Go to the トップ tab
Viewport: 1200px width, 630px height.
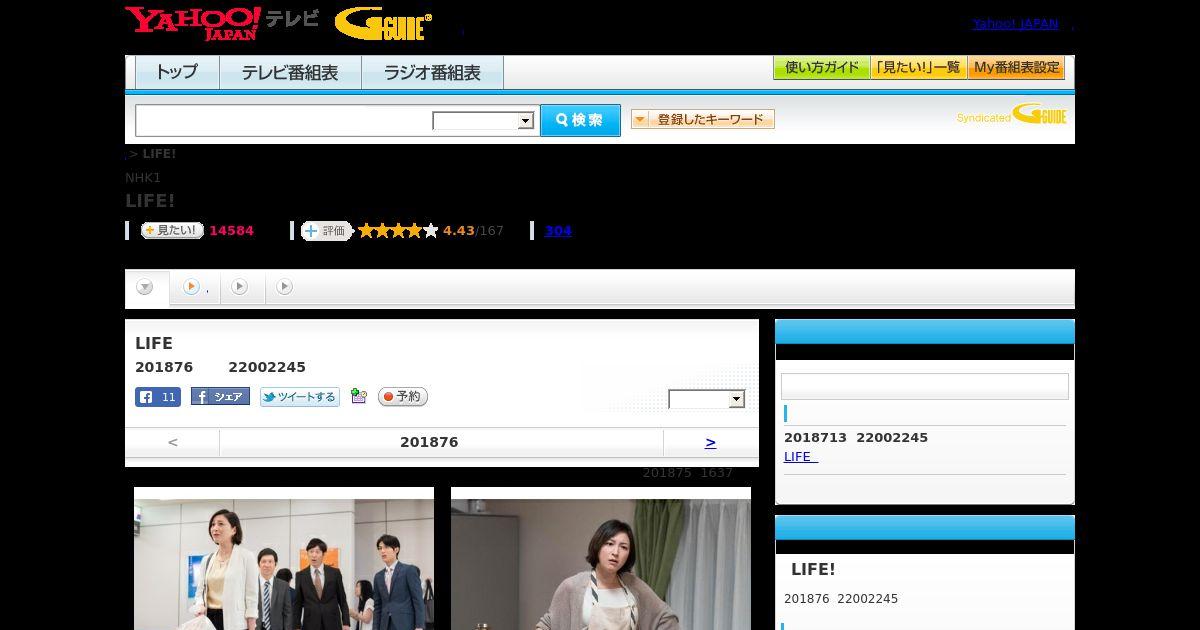(x=177, y=72)
